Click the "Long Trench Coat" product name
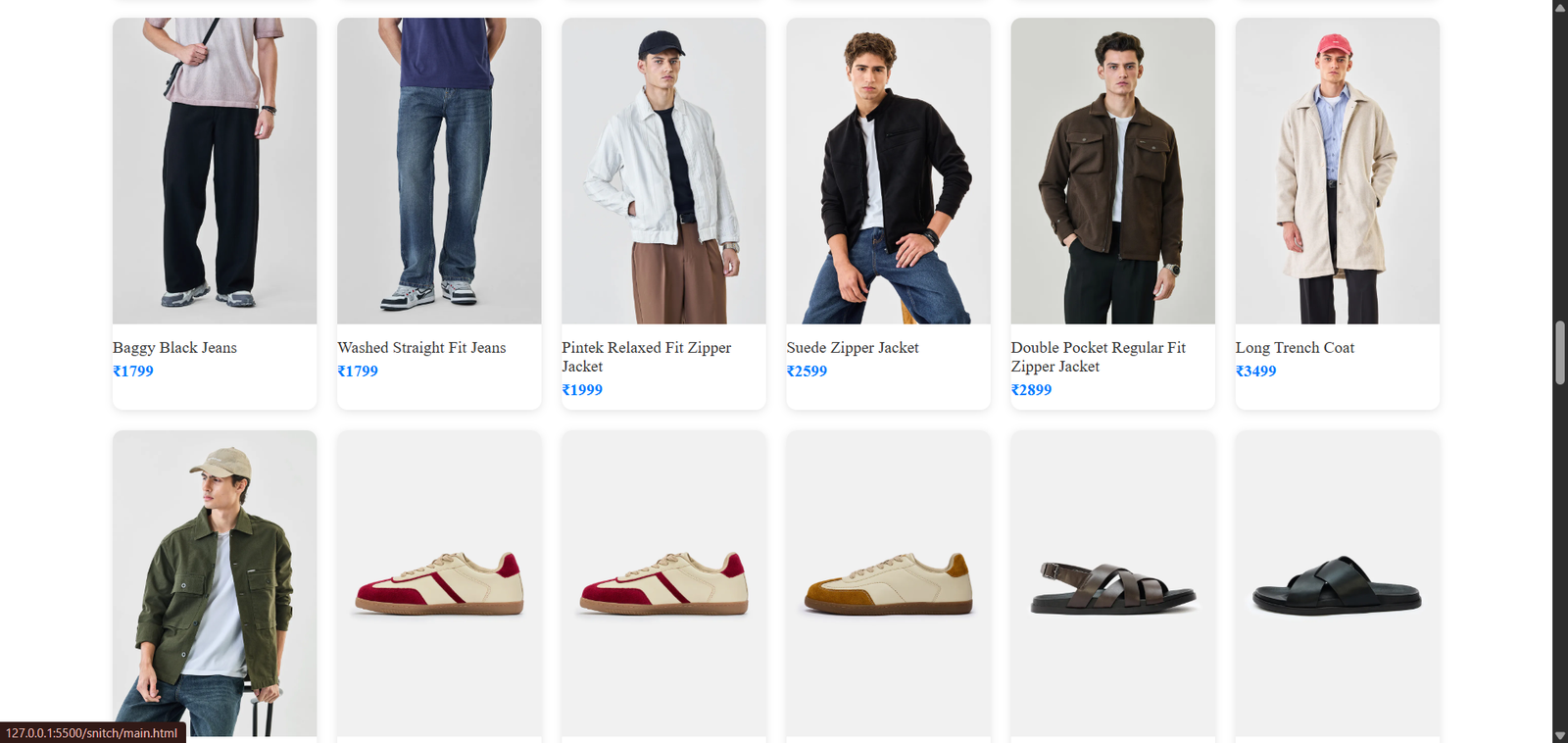 1295,348
